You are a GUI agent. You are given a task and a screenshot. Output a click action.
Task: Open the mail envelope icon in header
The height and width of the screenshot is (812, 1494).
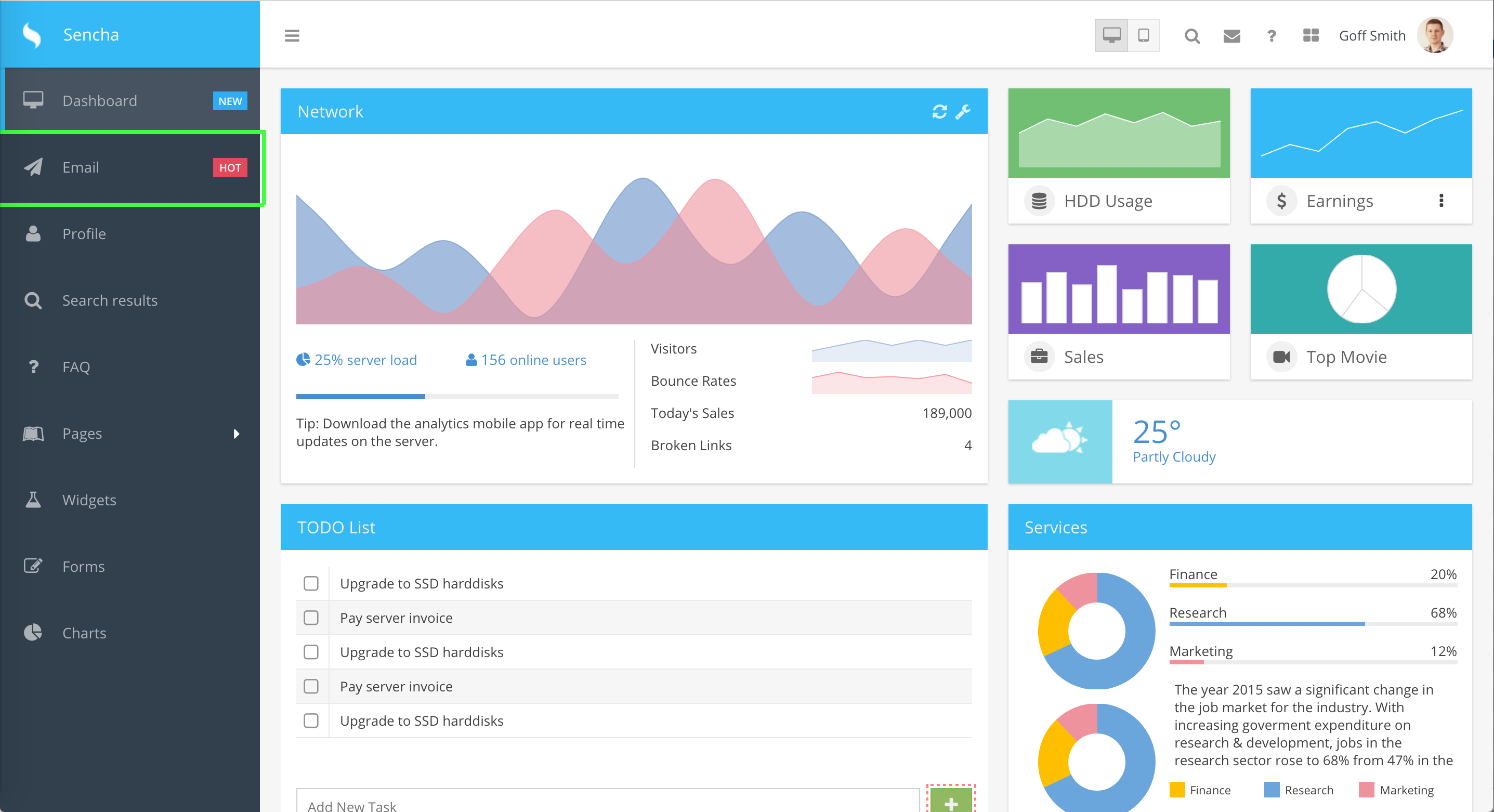click(x=1231, y=36)
